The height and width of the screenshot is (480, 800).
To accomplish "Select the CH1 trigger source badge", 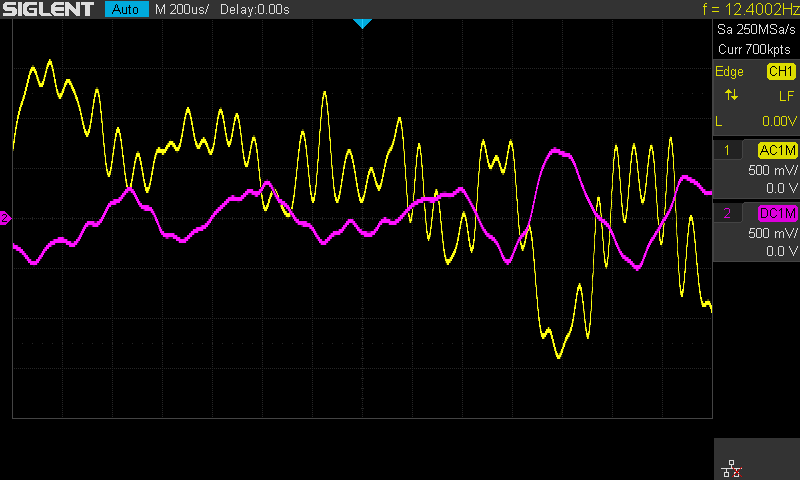I will [x=781, y=71].
